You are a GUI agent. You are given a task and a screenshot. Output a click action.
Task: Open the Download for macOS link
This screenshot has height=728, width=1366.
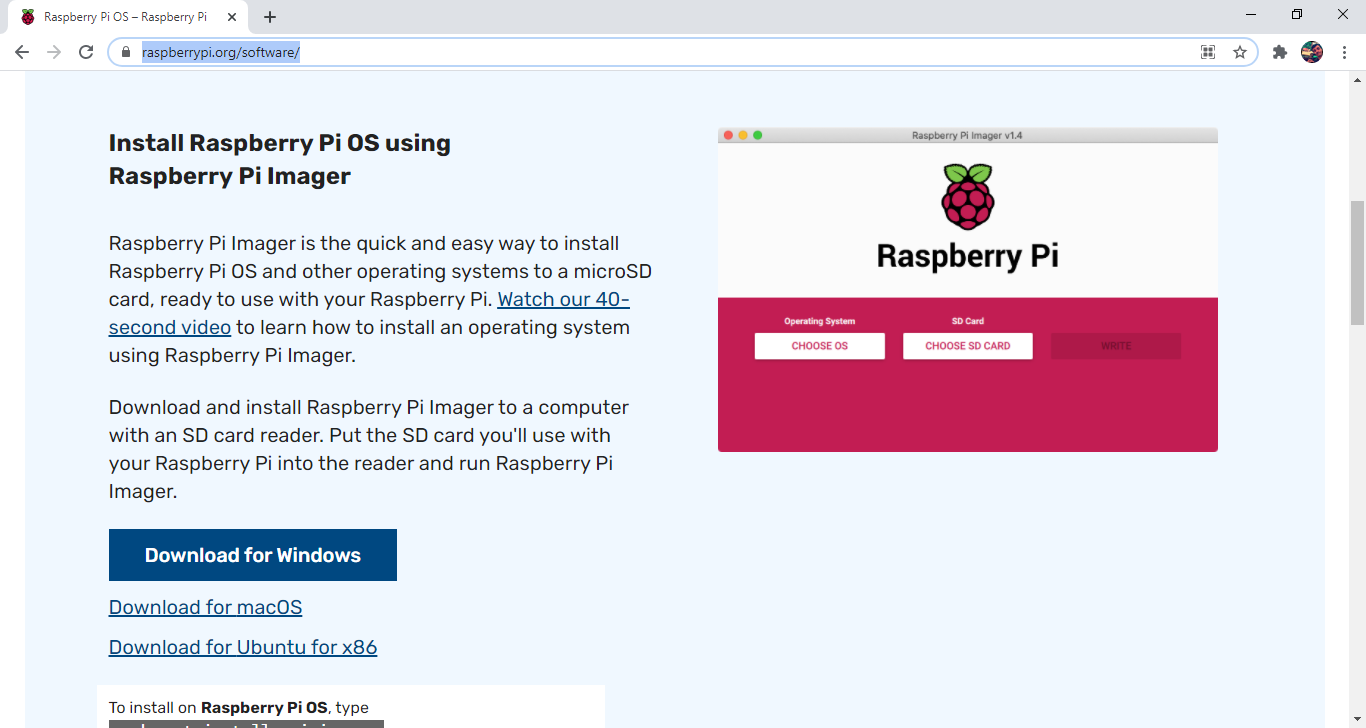(x=205, y=607)
